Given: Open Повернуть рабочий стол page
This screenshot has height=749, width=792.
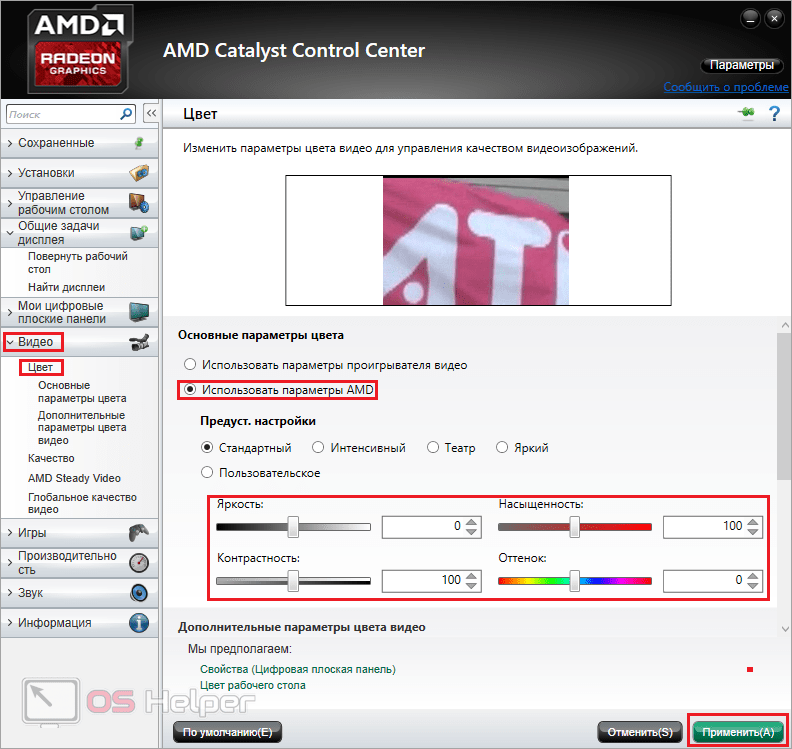Looking at the screenshot, I should (77, 263).
